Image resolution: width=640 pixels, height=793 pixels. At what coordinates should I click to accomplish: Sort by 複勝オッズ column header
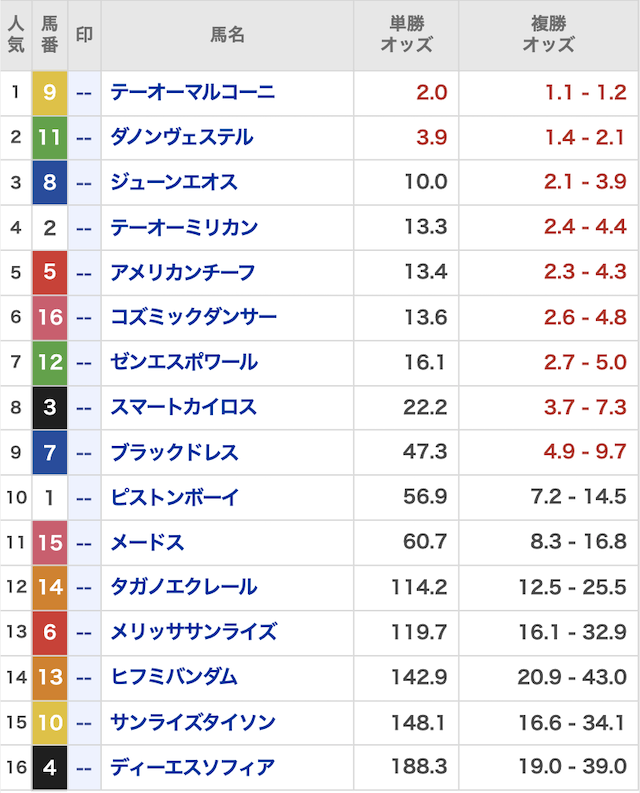tap(549, 35)
